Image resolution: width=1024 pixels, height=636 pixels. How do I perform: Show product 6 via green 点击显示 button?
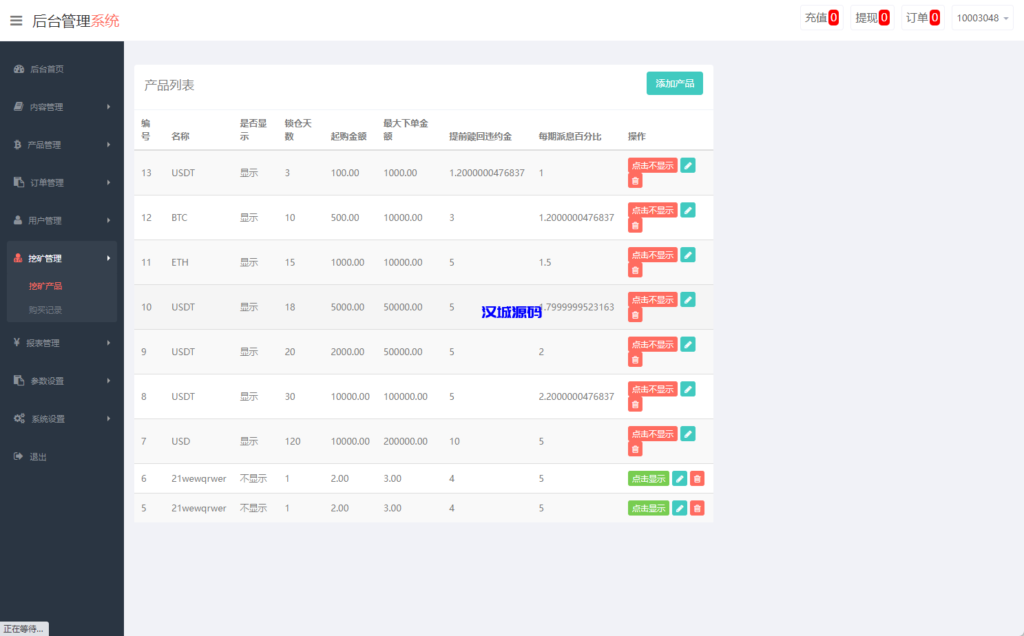click(648, 479)
